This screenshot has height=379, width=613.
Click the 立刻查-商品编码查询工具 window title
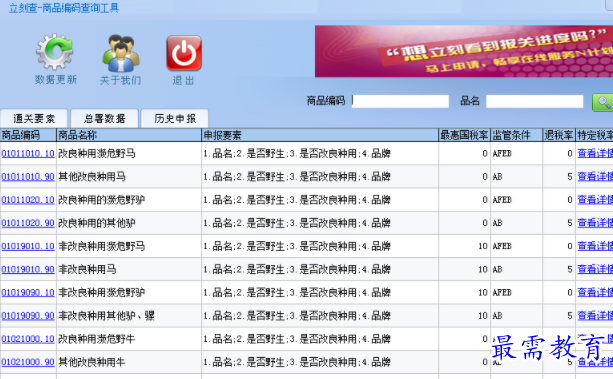pyautogui.click(x=63, y=8)
